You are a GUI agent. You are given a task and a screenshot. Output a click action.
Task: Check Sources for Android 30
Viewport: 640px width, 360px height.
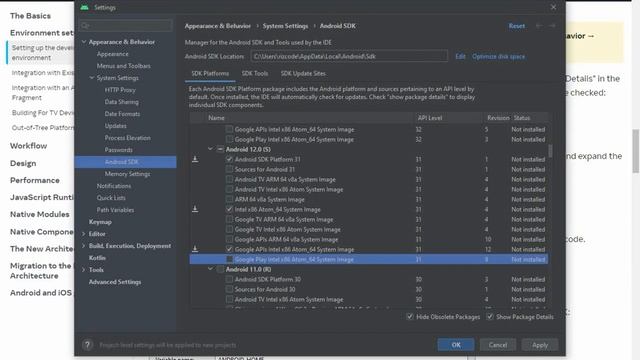pyautogui.click(x=229, y=289)
